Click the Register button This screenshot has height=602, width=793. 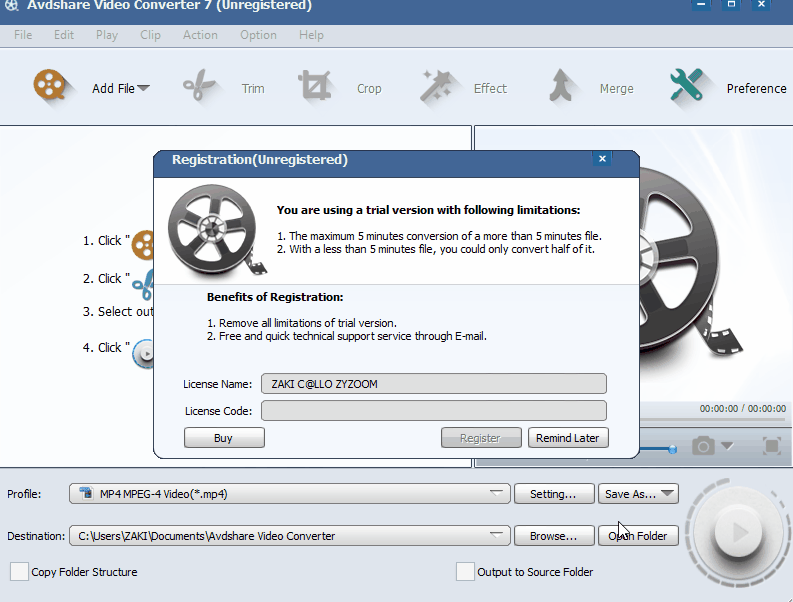coord(481,438)
